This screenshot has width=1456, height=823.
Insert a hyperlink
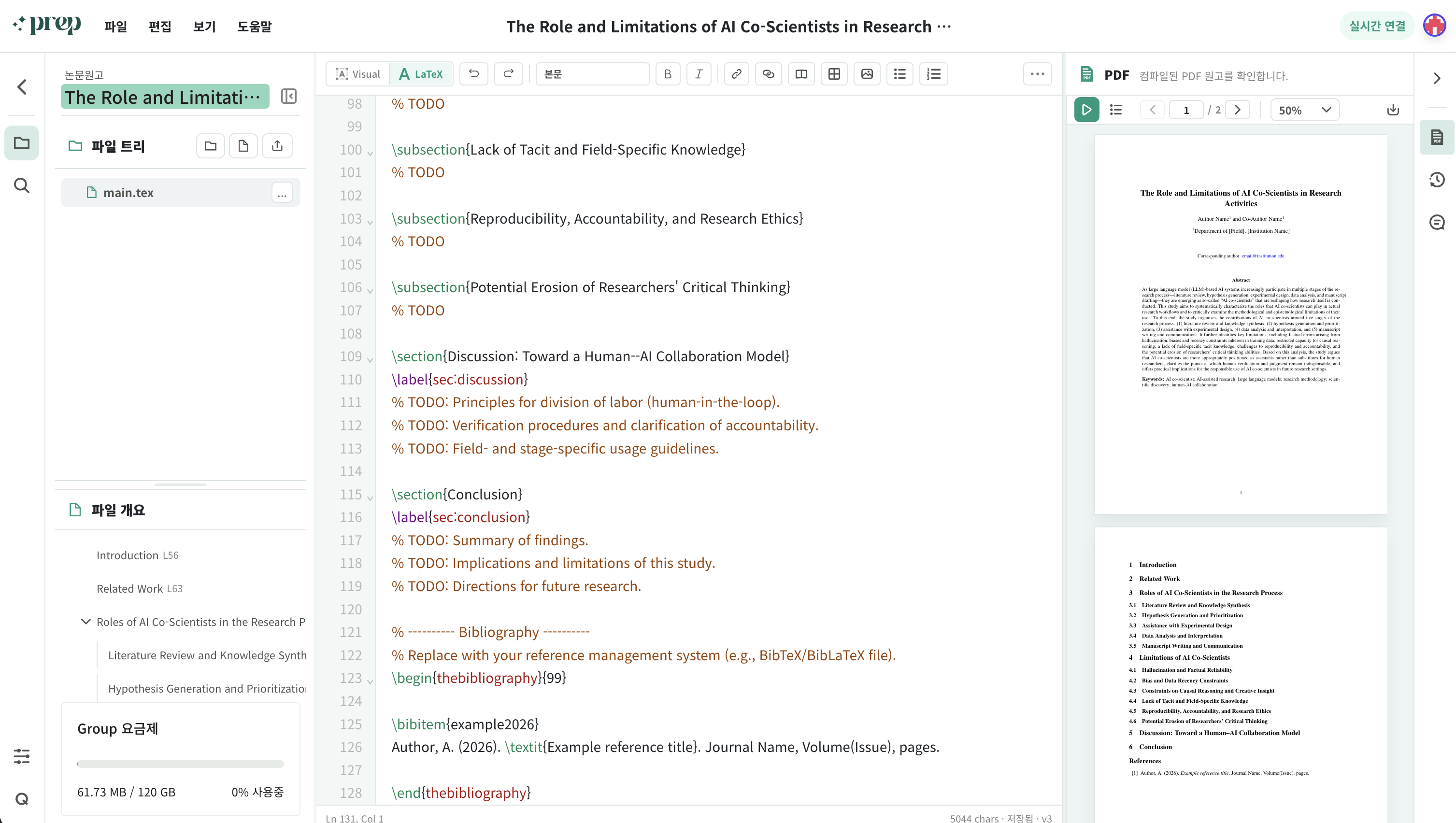pos(736,74)
